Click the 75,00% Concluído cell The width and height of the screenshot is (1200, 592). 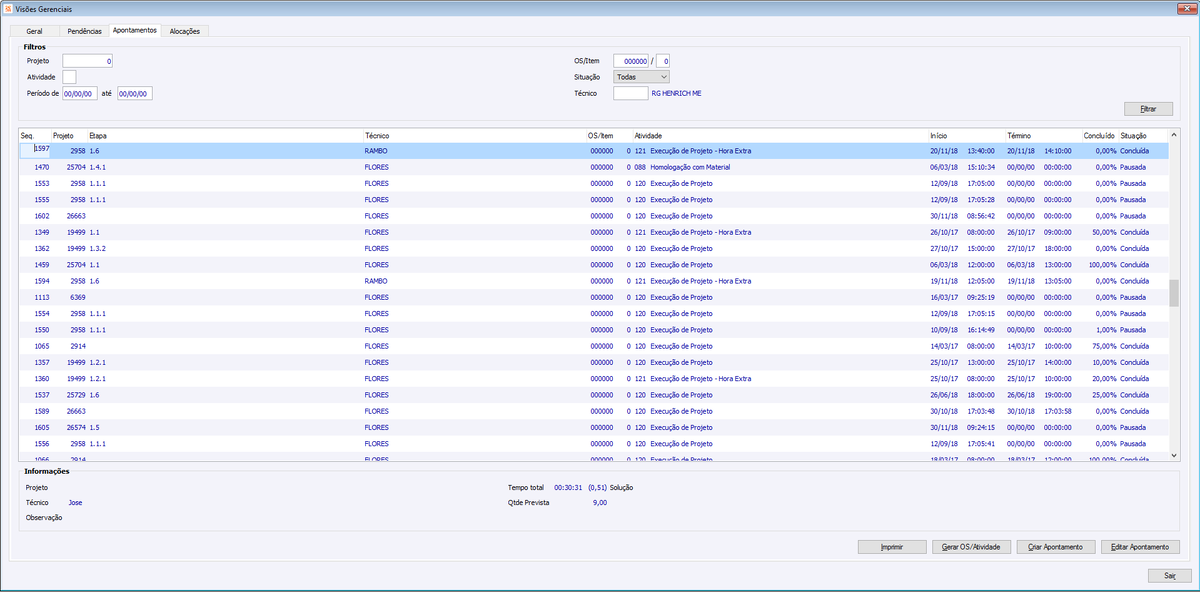tap(1105, 346)
